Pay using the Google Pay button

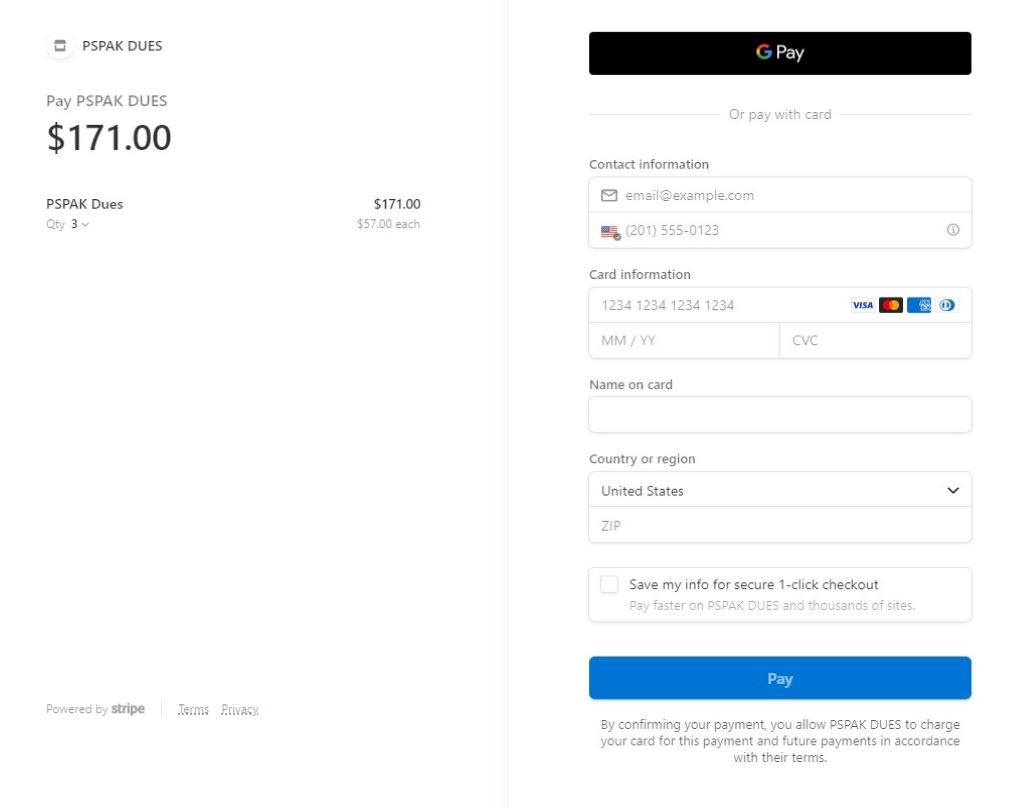(x=780, y=53)
